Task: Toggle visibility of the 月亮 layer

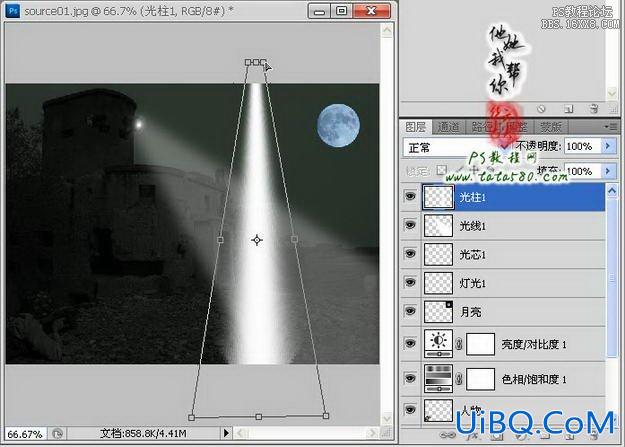Action: pyautogui.click(x=410, y=311)
